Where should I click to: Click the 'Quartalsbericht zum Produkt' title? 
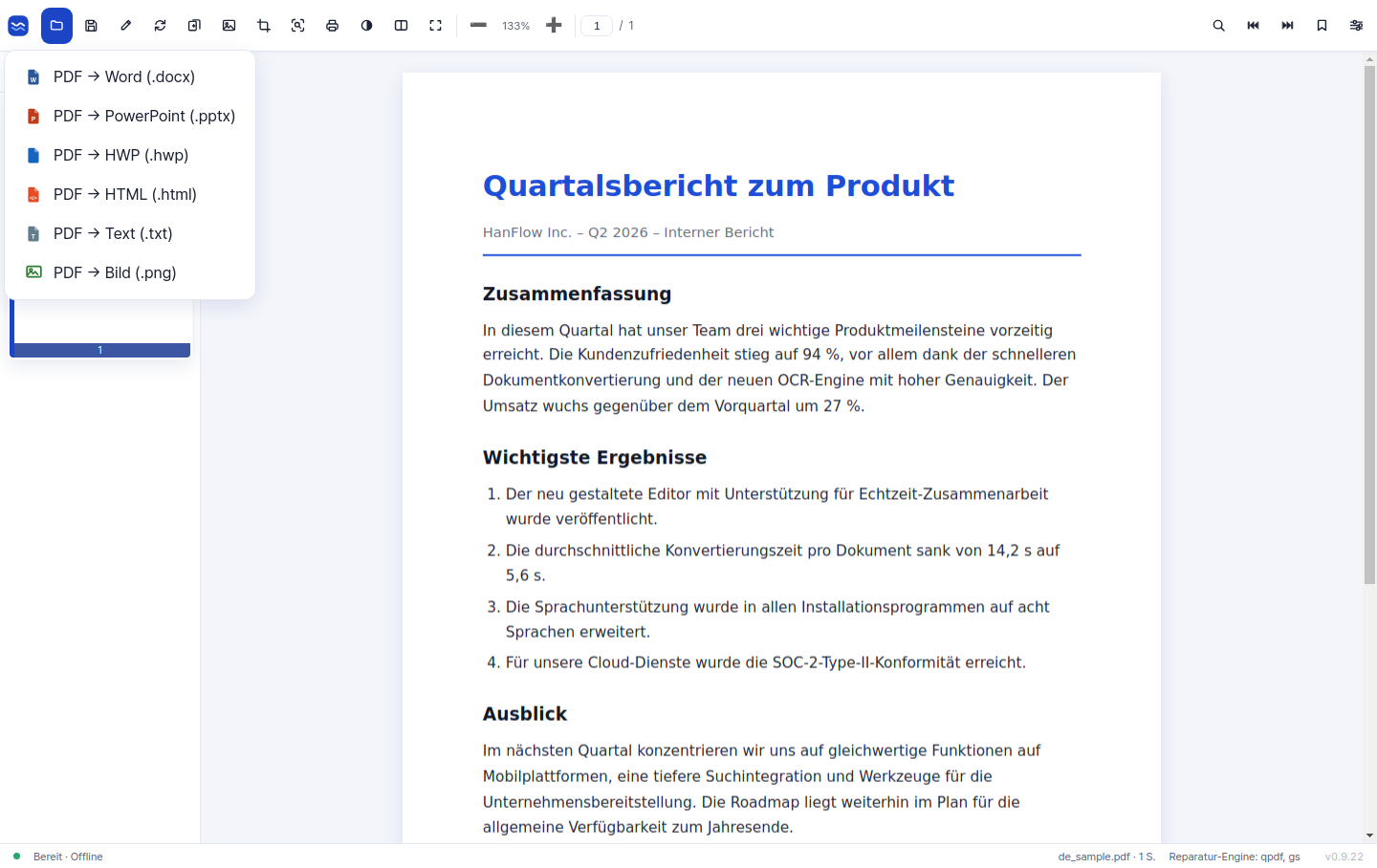[x=718, y=185]
